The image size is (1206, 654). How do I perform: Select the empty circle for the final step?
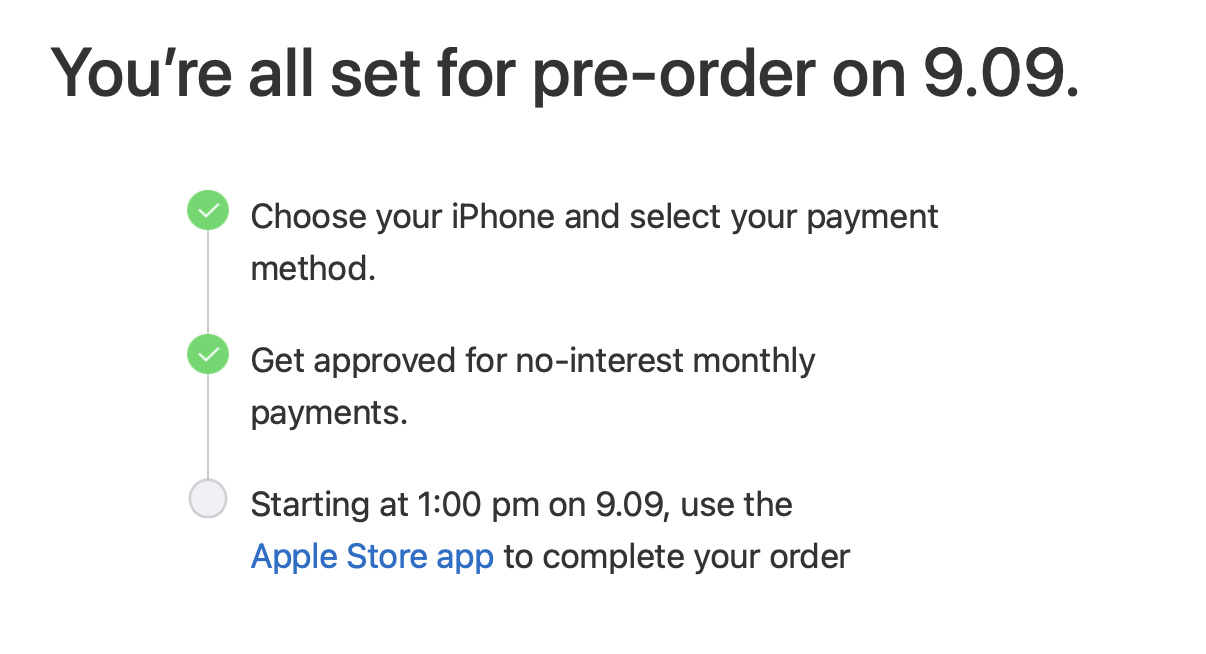[x=208, y=499]
